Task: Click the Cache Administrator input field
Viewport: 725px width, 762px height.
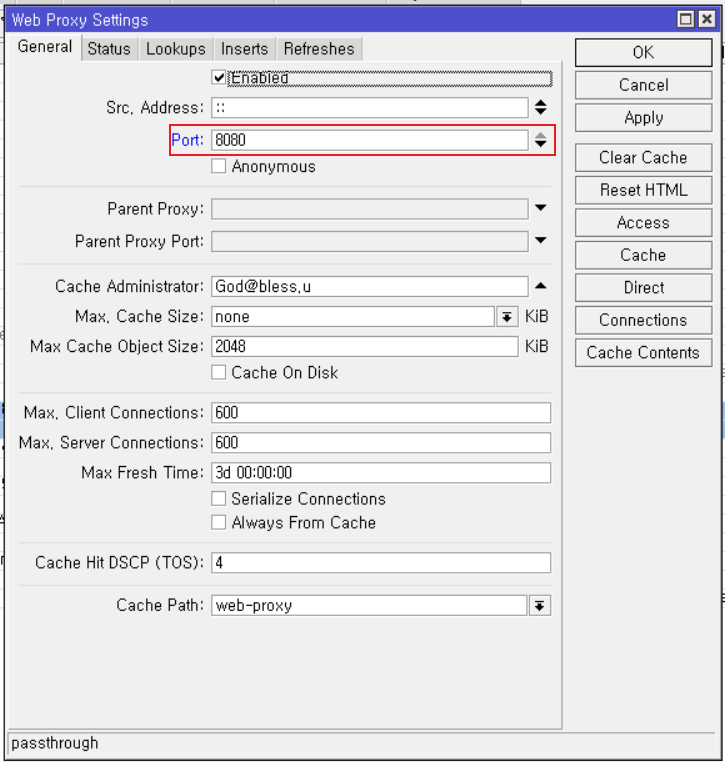Action: click(x=370, y=286)
